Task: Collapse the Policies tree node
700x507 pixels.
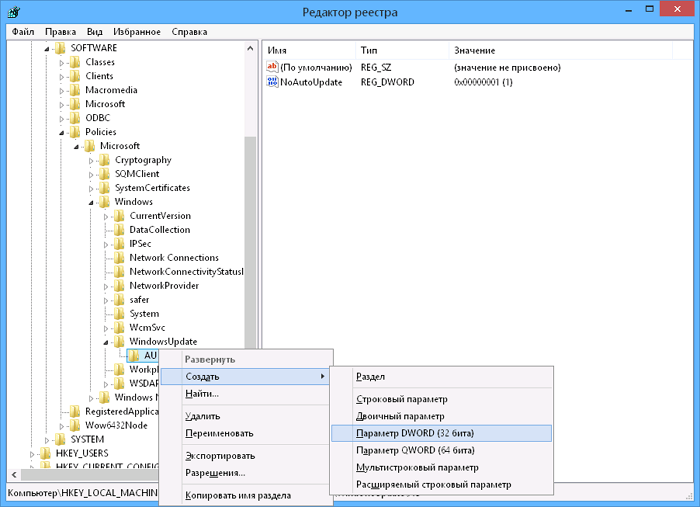Action: [x=61, y=132]
